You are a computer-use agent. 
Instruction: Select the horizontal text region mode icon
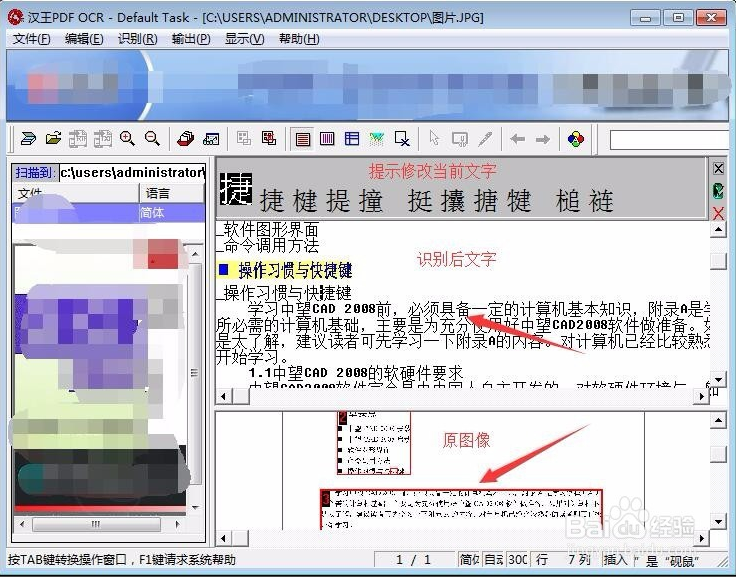point(303,139)
